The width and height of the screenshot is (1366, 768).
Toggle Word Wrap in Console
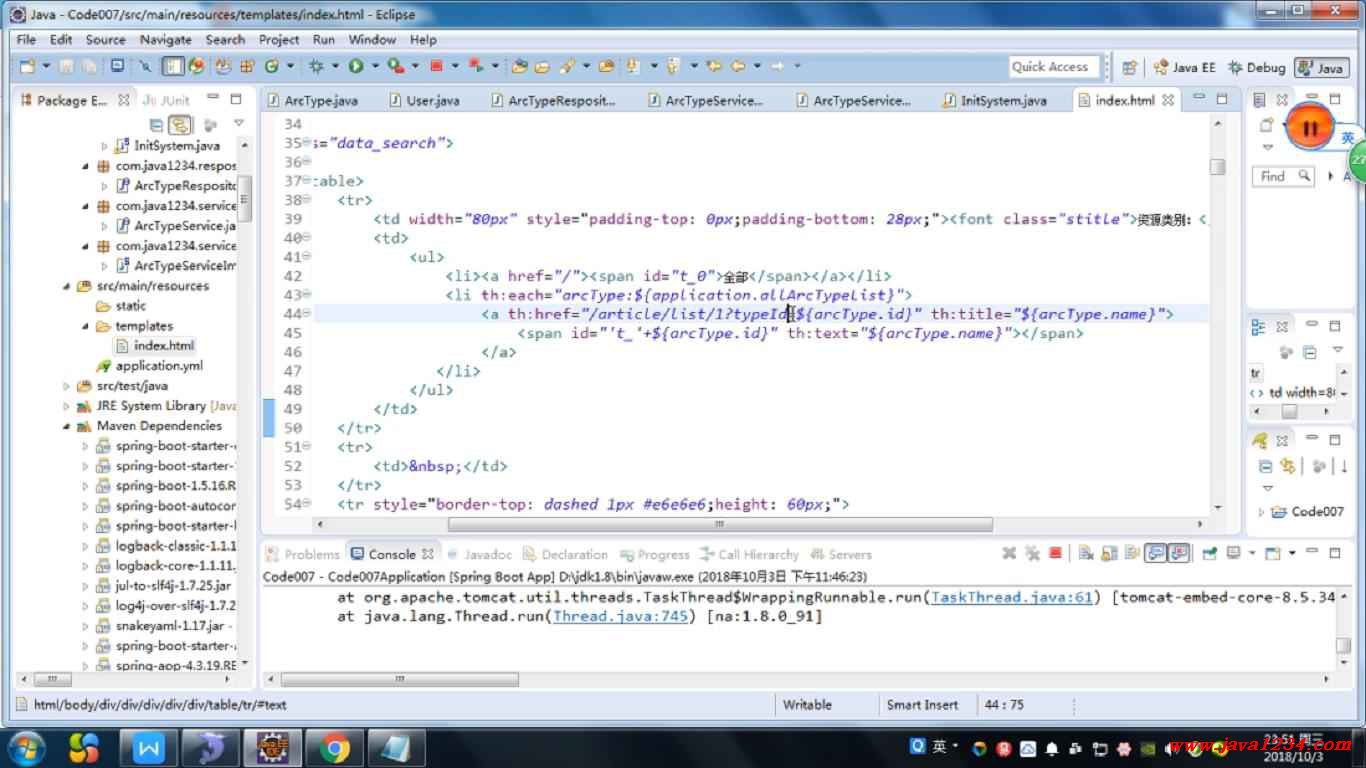1131,553
